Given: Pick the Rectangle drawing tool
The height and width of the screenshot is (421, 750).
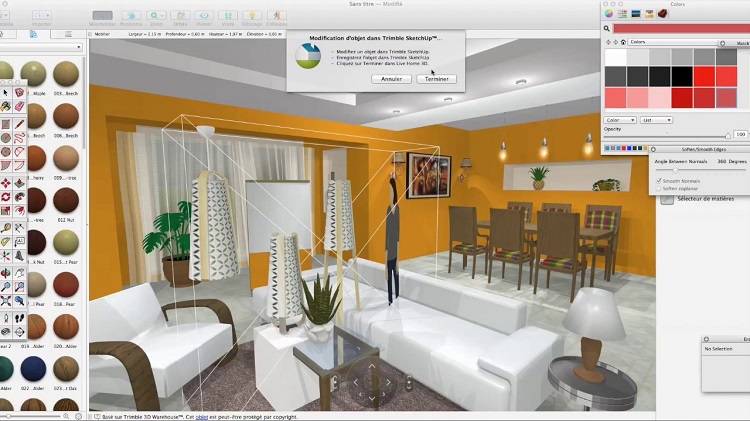Looking at the screenshot, I should tap(5, 124).
